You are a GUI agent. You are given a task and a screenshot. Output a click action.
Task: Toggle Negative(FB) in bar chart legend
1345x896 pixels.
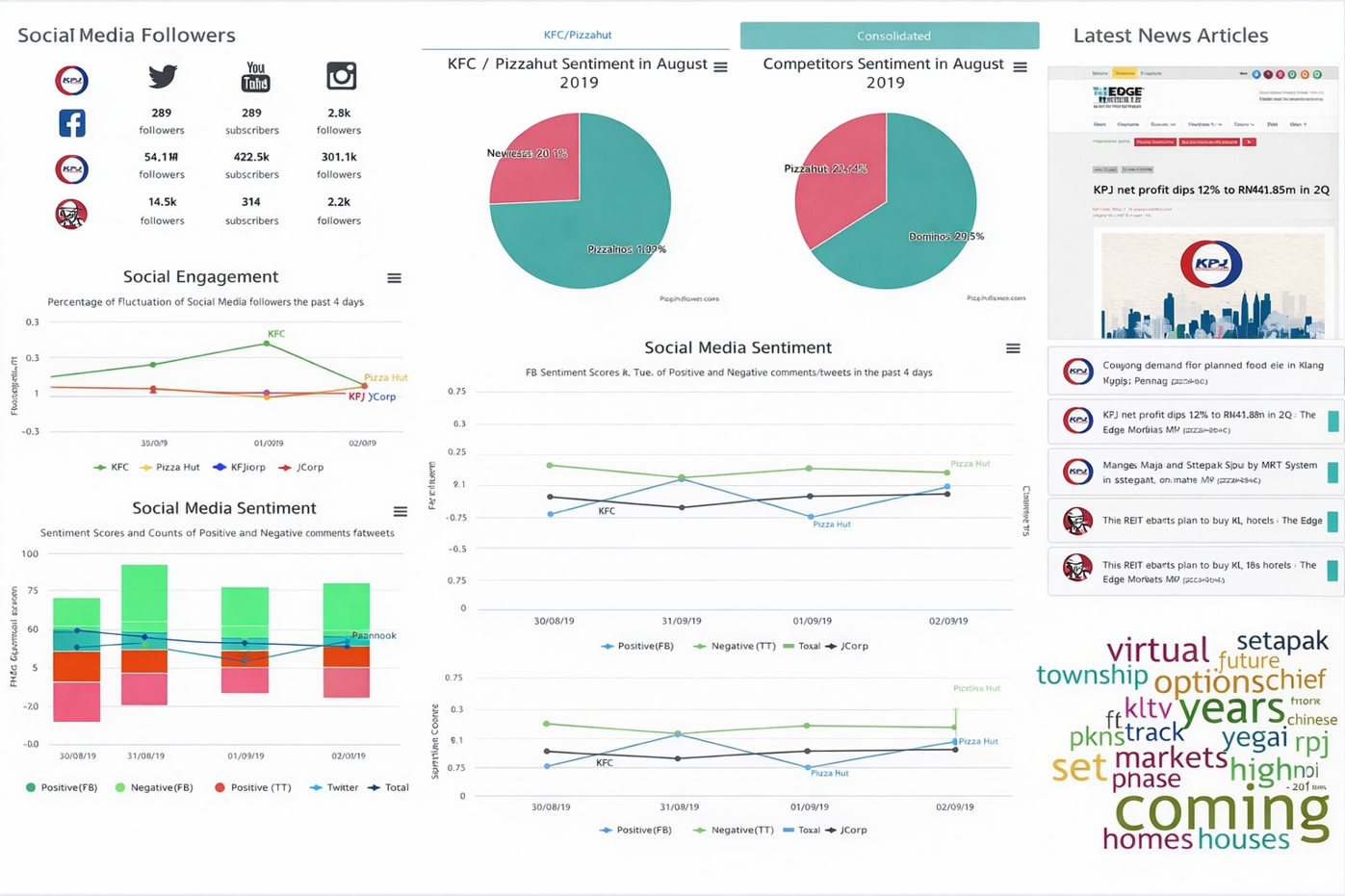[153, 788]
